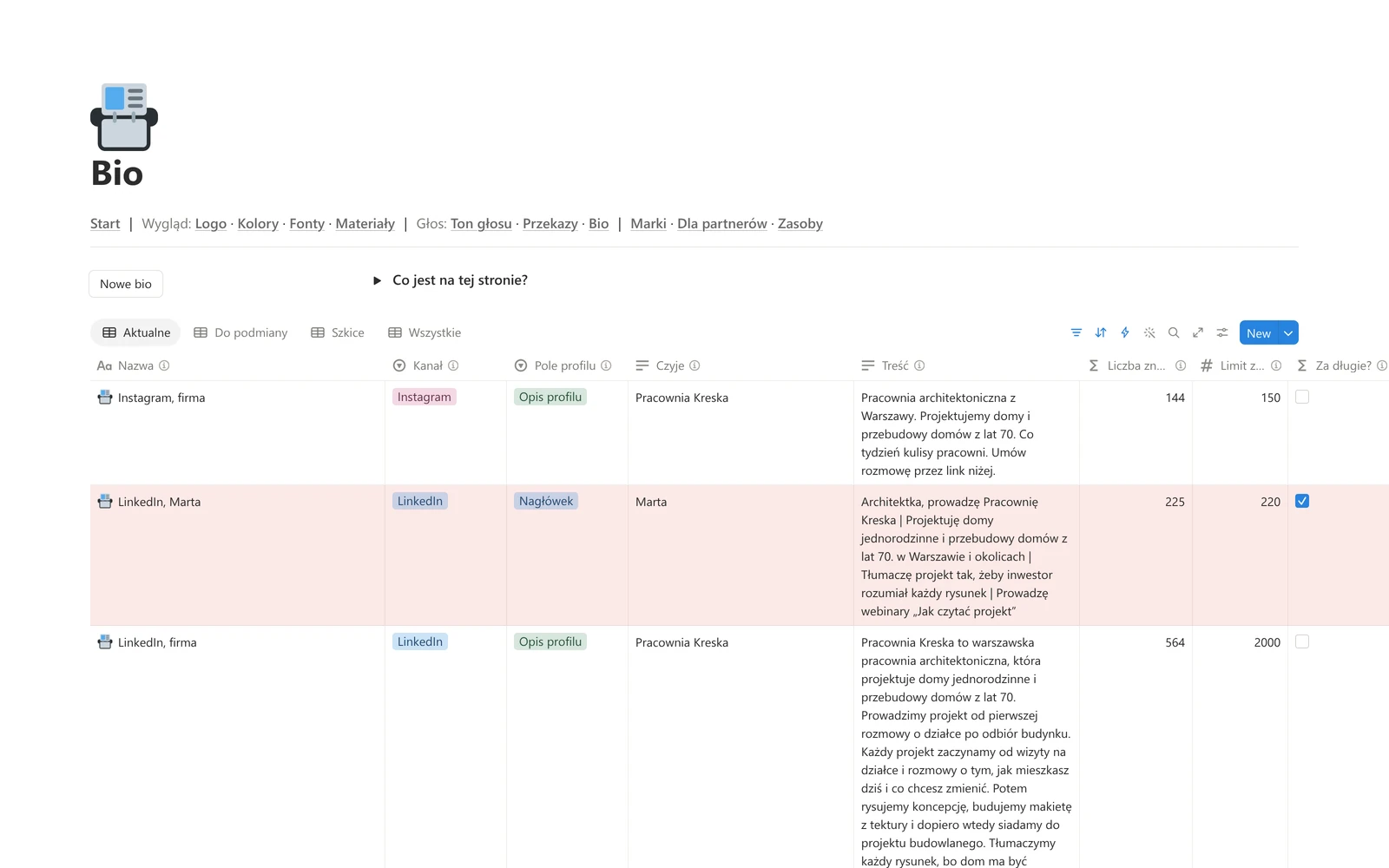Click info icon next to Czyje column

tap(694, 365)
